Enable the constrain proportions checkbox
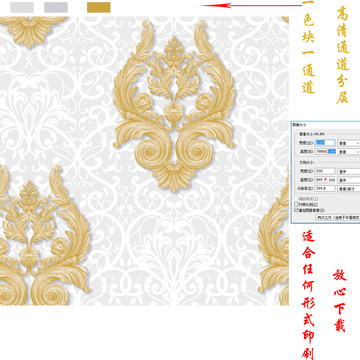 coord(296,204)
